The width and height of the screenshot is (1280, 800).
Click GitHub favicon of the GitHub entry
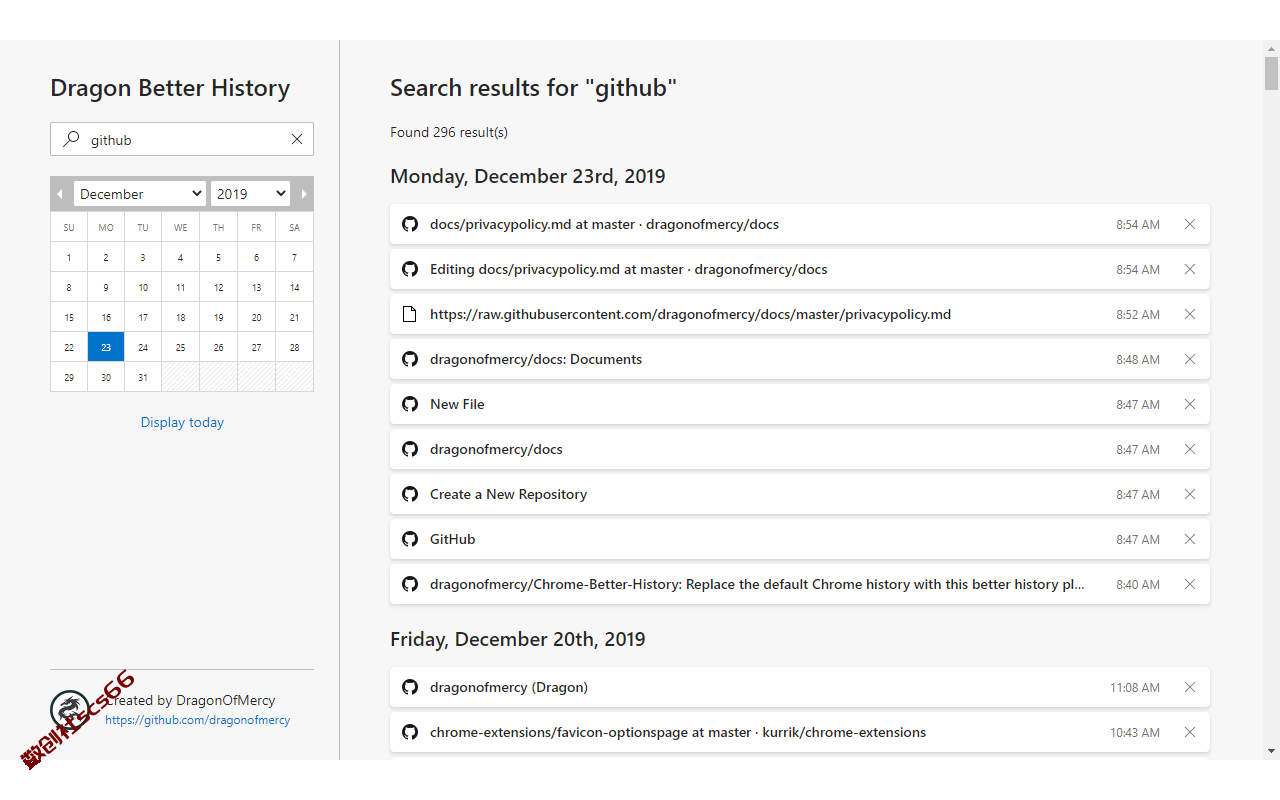(410, 539)
